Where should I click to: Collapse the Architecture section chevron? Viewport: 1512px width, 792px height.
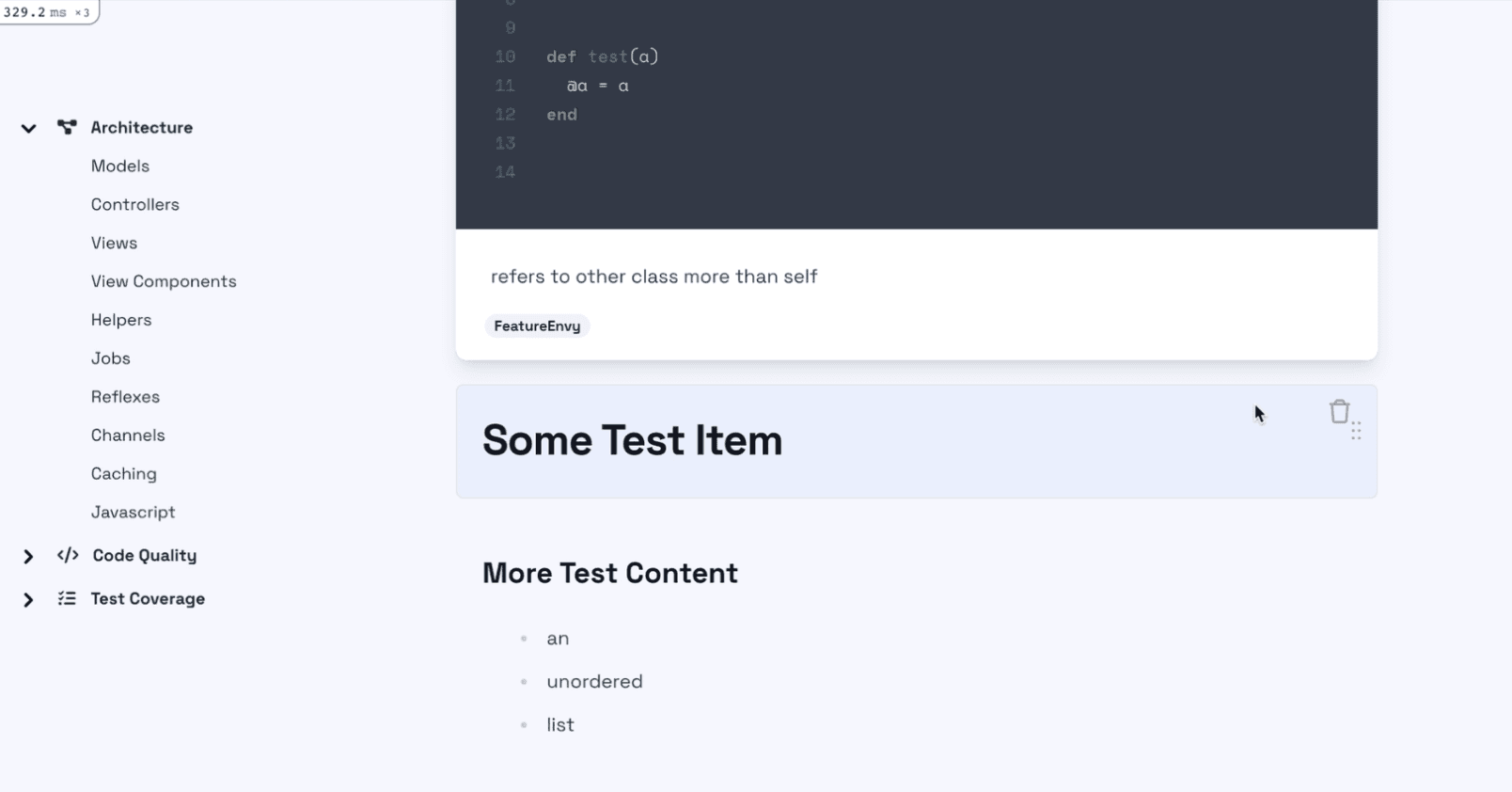pos(29,128)
